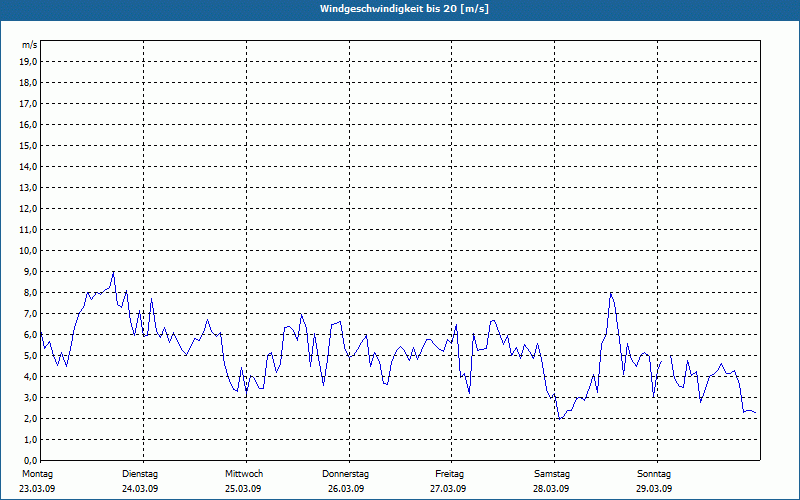Screen dimensions: 800x500
Task: Click the 5,0 y-axis label
Action: point(30,355)
